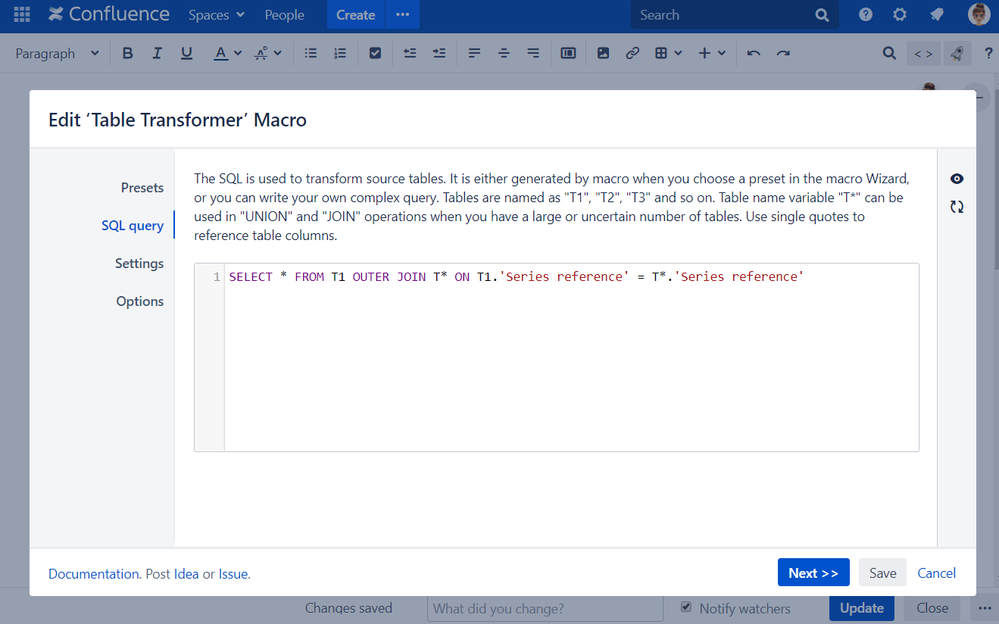This screenshot has height=624, width=999.
Task: Open Insert more content plus dropdown
Action: click(712, 54)
